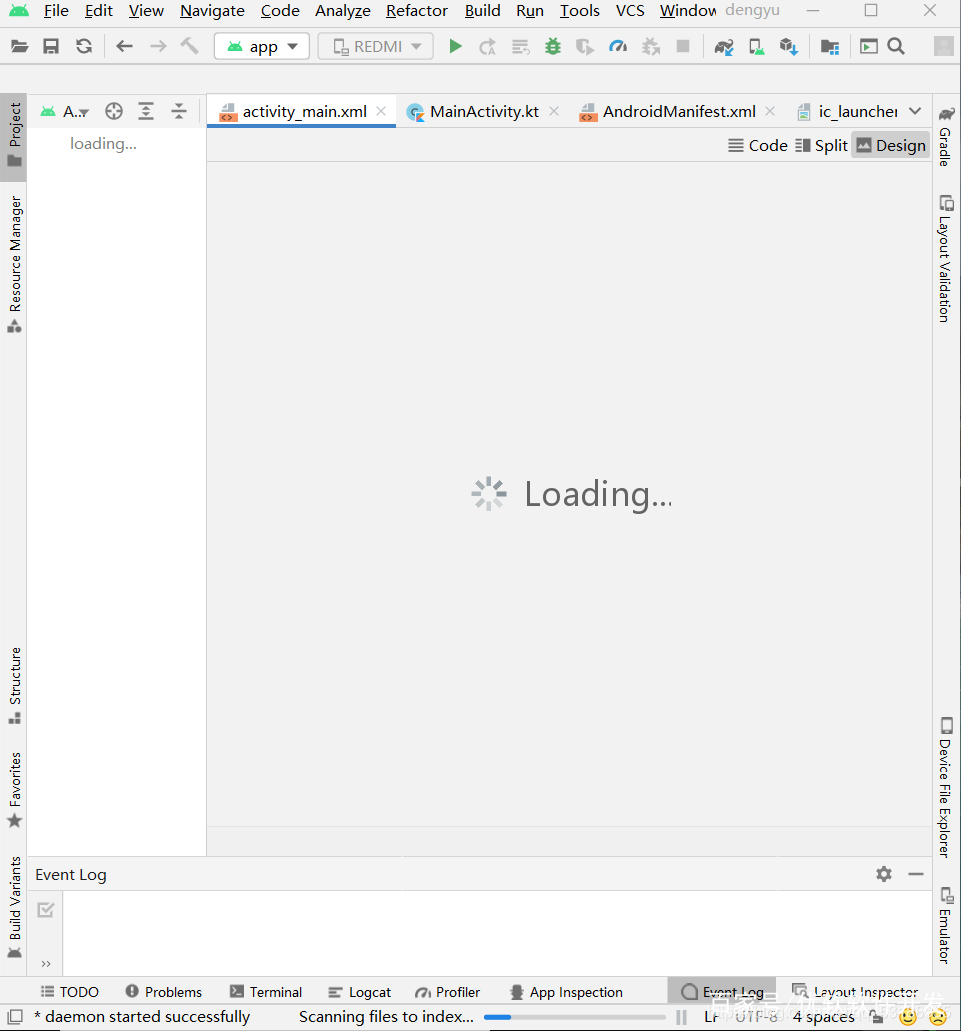
Task: Open file or project icon
Action: [20, 47]
